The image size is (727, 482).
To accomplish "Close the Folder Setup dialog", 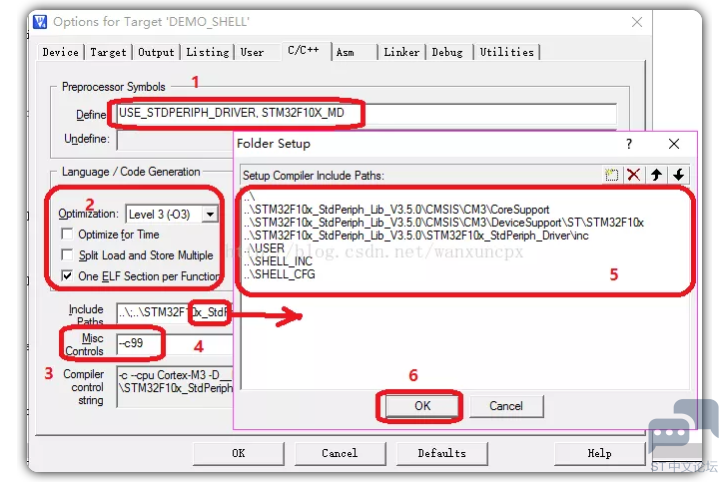I will pos(674,144).
